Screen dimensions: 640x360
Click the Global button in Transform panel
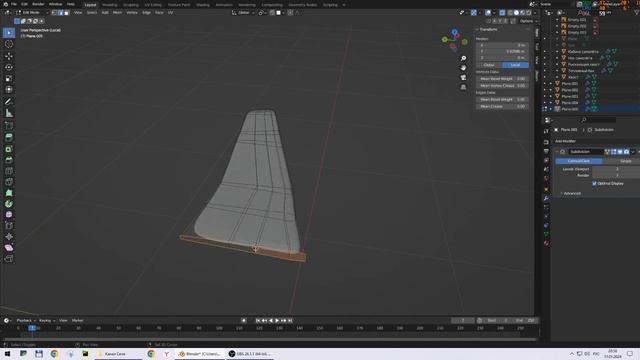pos(489,65)
